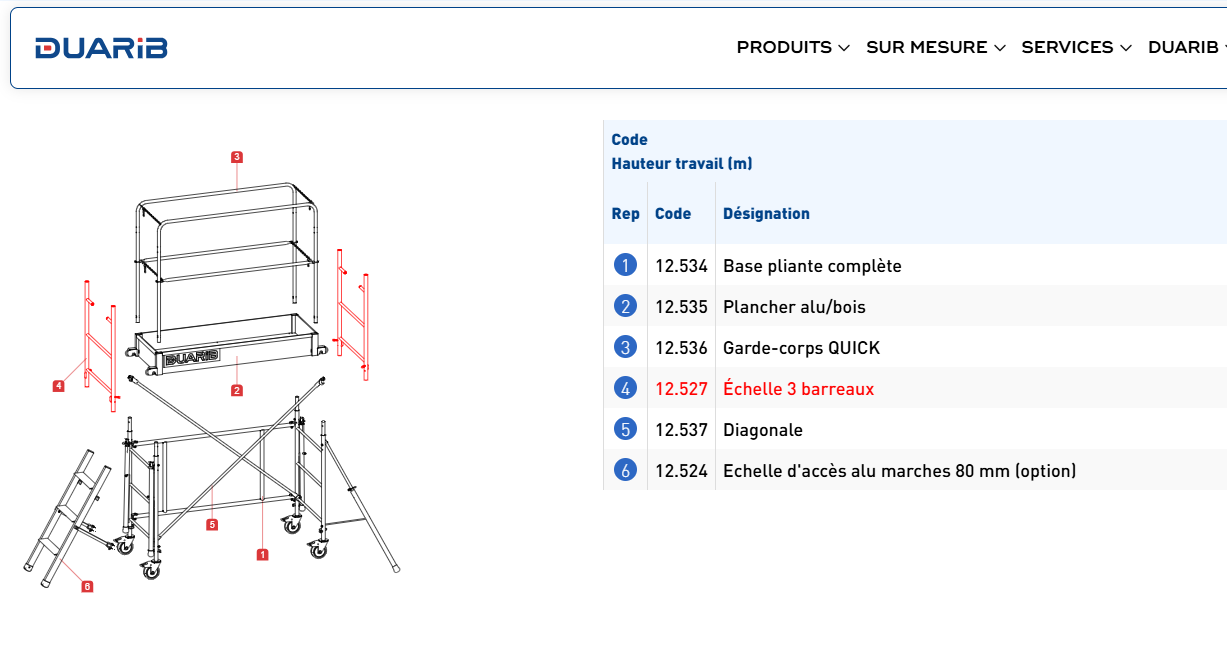1227x650 pixels.
Task: Click red marker 4 beside the ladder
Action: coord(59,385)
